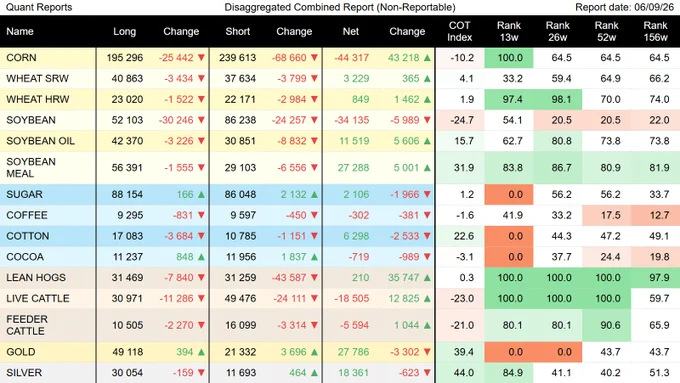
Task: Click LIVE CATTLE net value -18 505
Action: tap(352, 298)
